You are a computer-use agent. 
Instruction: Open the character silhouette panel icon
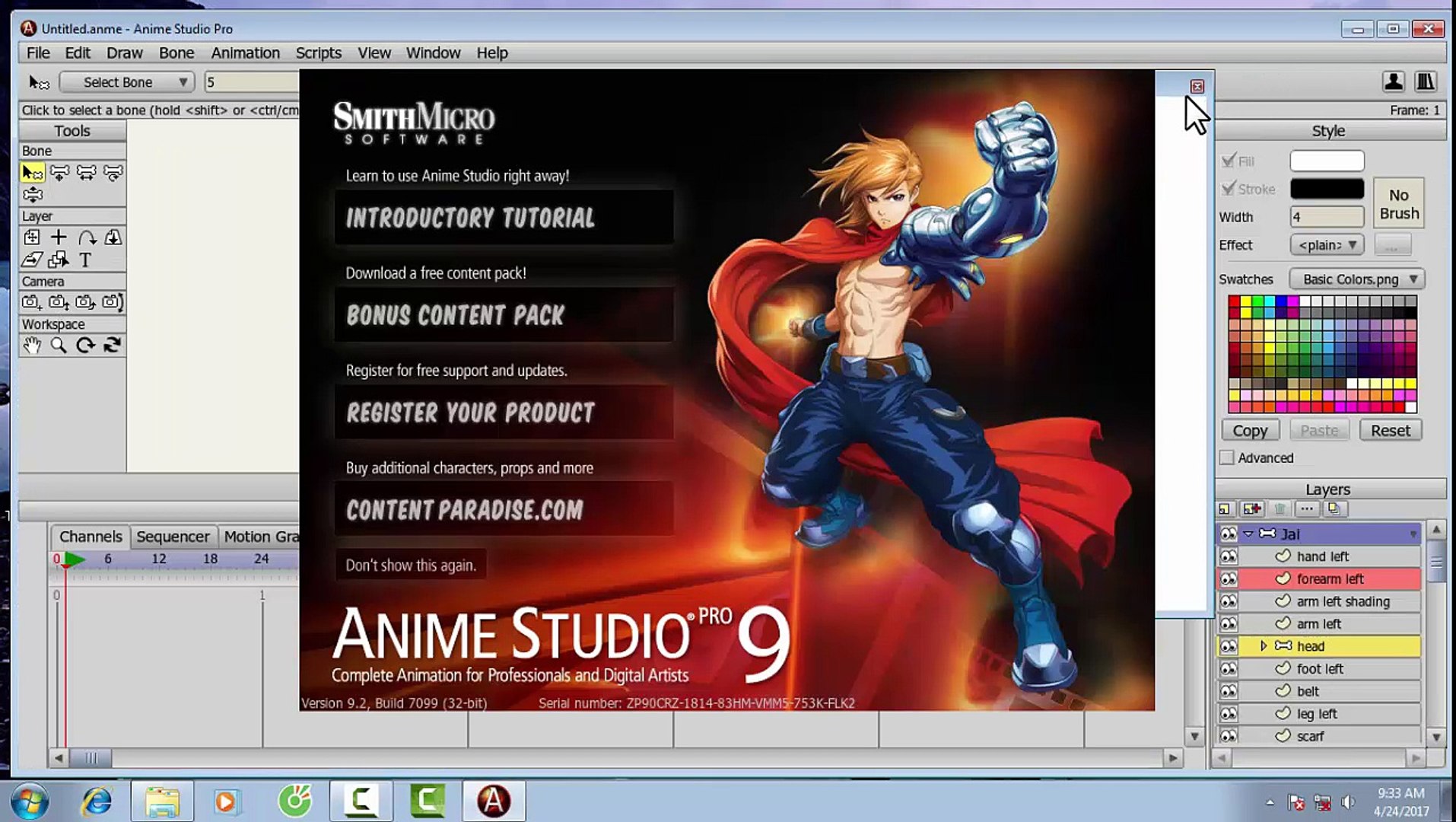(x=1394, y=81)
